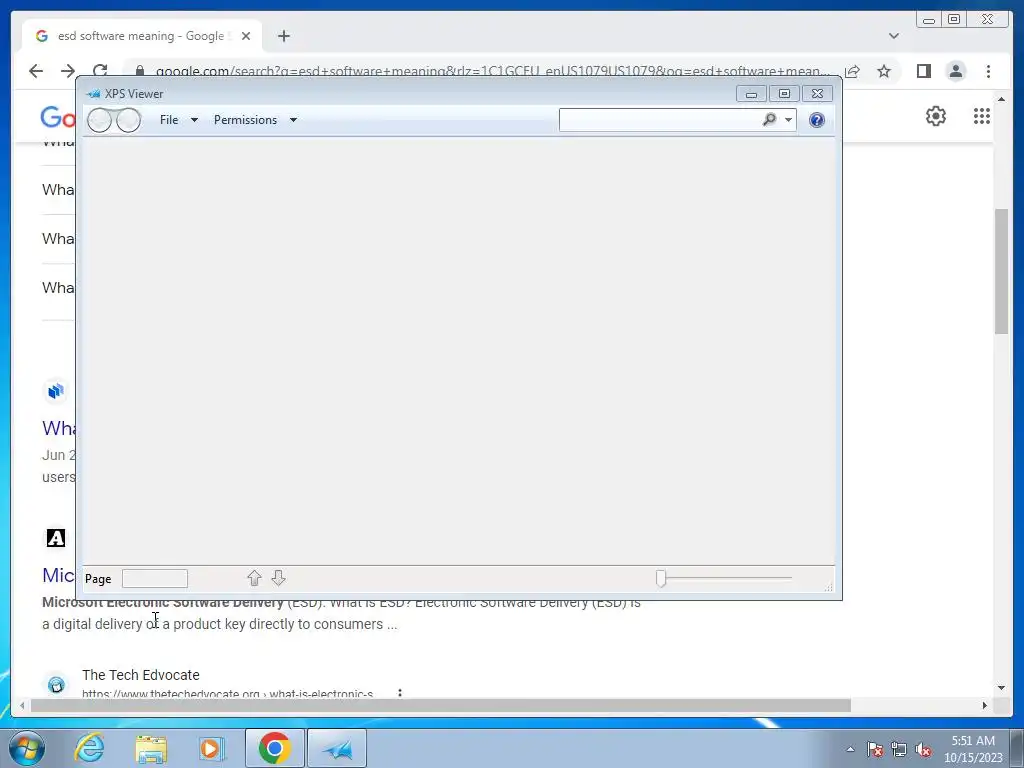Click the network tray icon
Image resolution: width=1024 pixels, height=768 pixels.
(x=899, y=749)
